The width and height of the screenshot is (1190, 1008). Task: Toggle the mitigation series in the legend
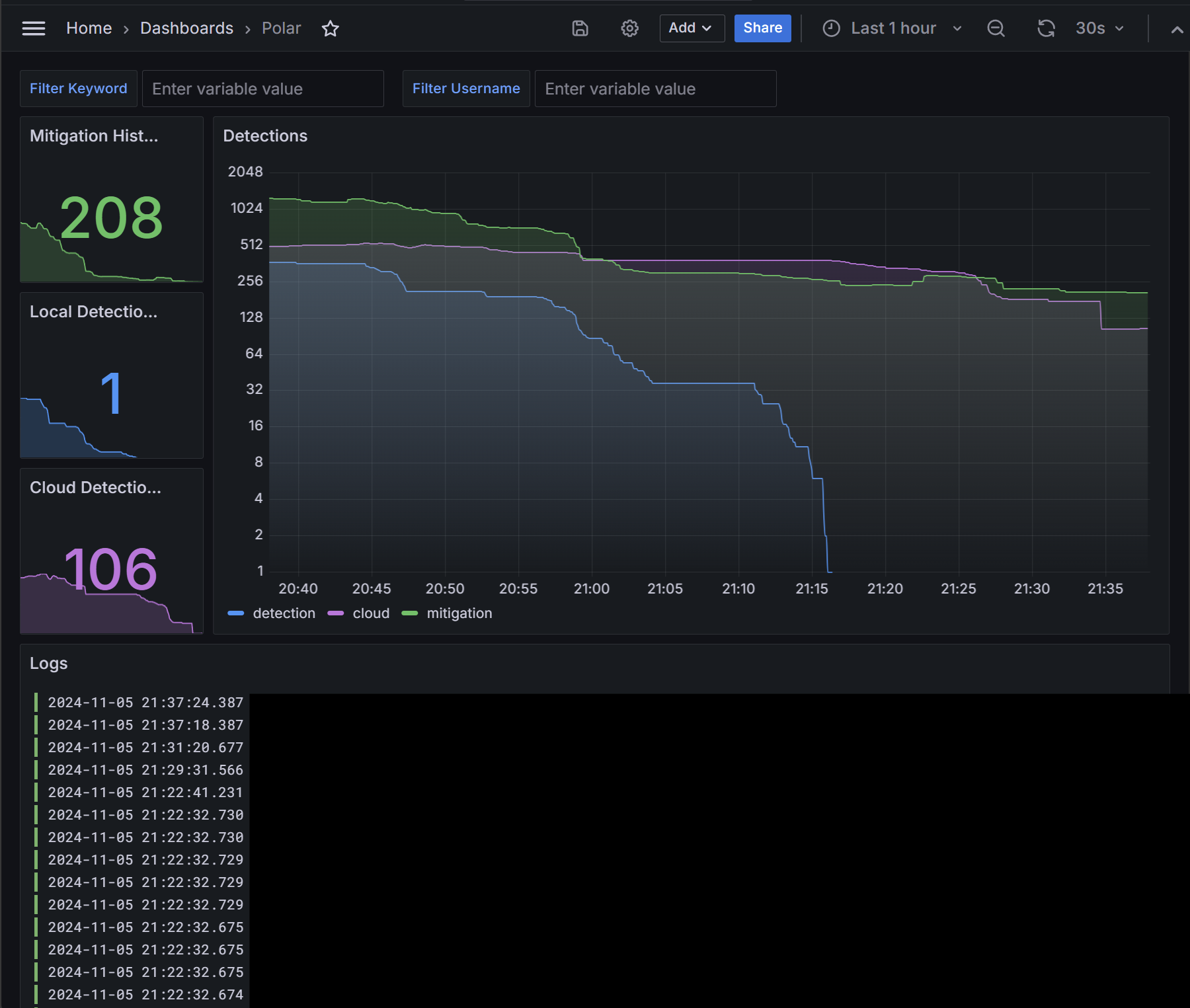[459, 613]
